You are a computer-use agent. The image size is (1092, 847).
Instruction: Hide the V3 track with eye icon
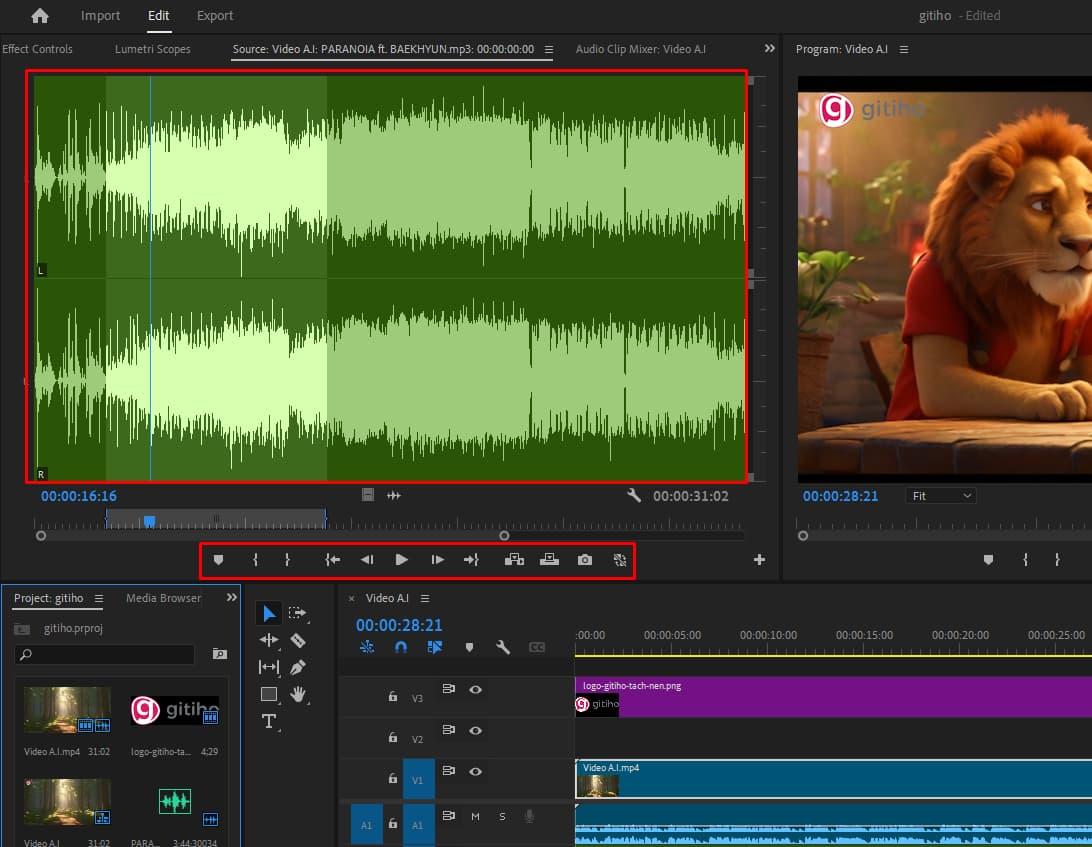476,689
